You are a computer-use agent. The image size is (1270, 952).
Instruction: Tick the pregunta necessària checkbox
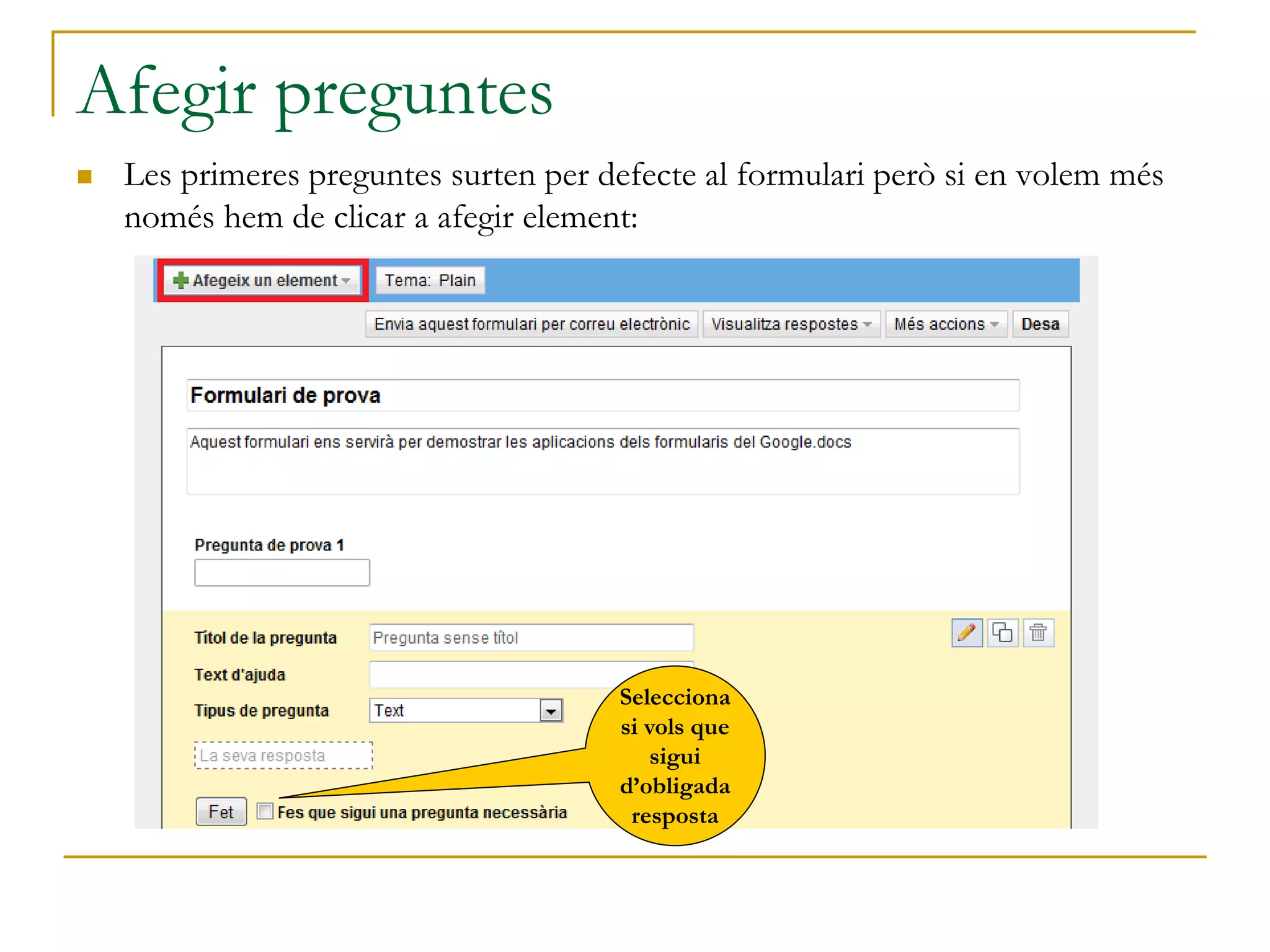265,811
